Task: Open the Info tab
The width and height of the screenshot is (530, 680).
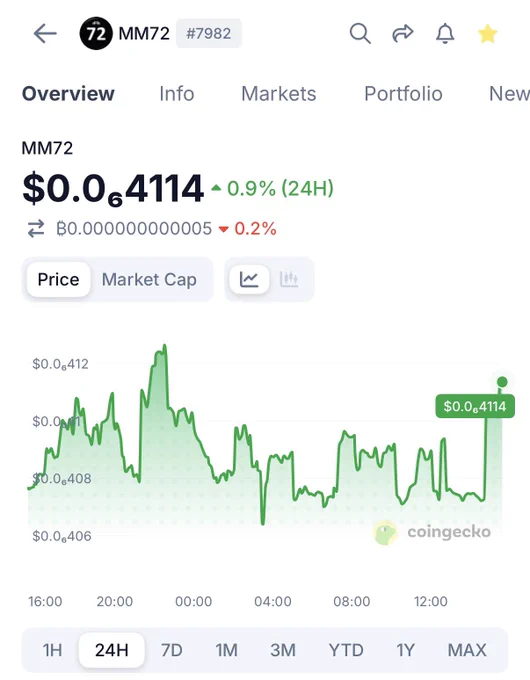Action: (x=177, y=93)
